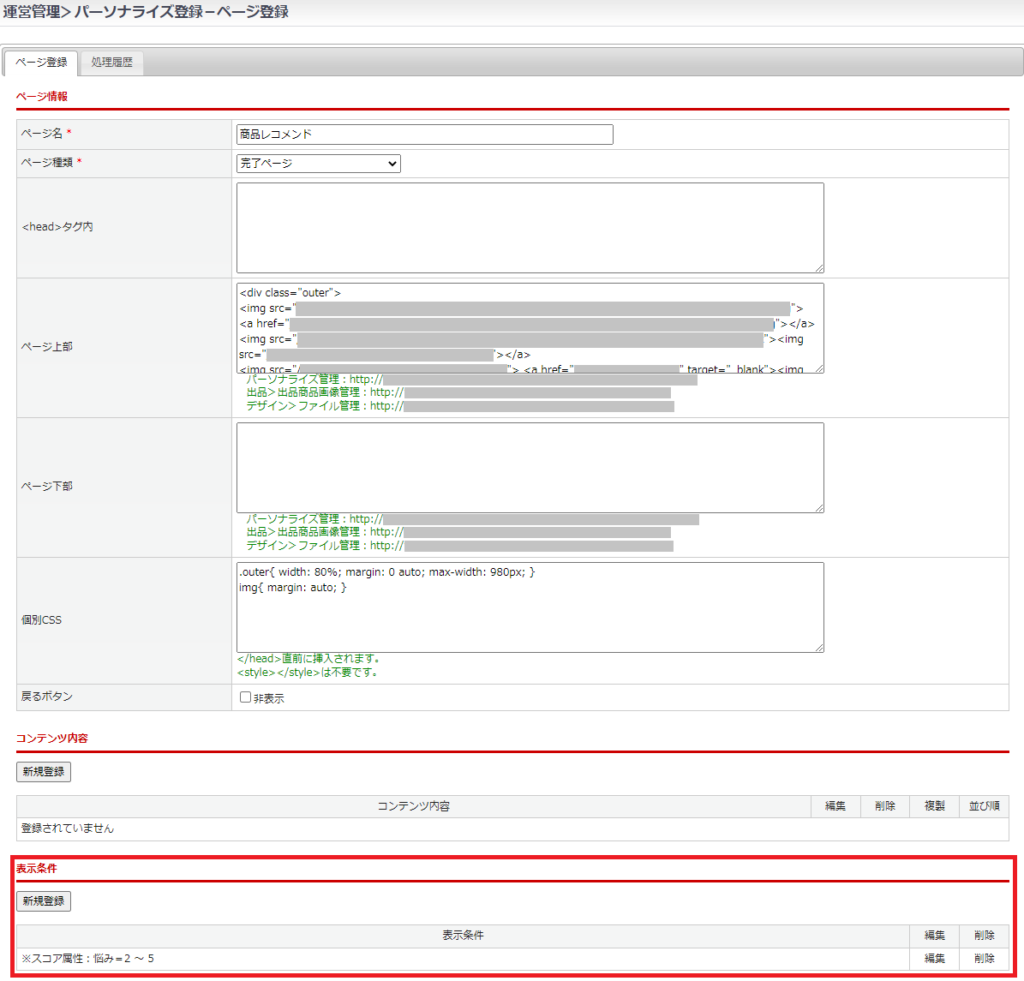Viewport: 1024px width, 981px height.
Task: Click the ページ下部 textarea resize handle
Action: (x=819, y=508)
